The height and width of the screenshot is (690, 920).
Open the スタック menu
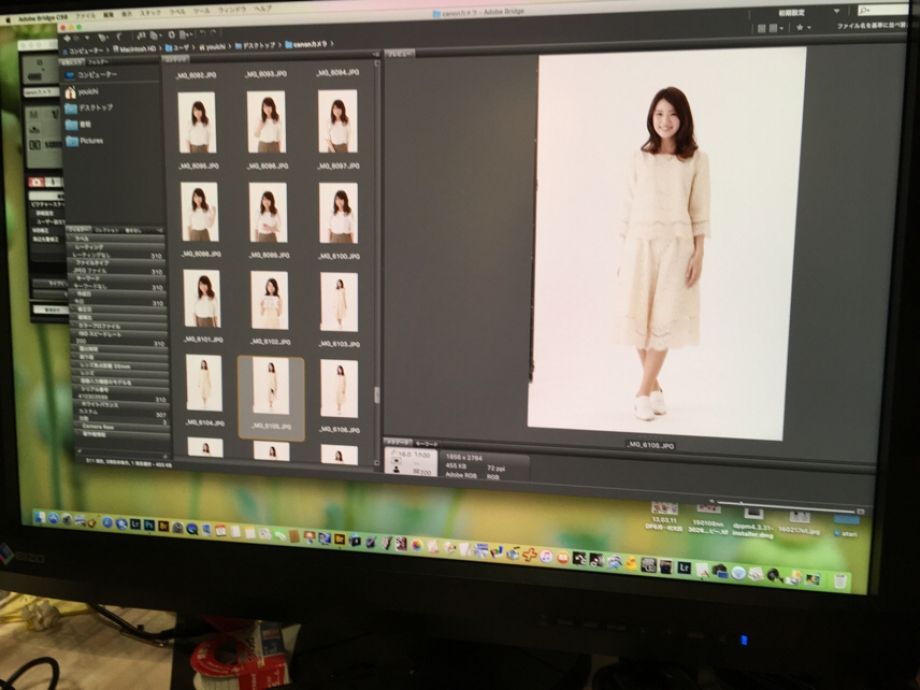coord(150,12)
